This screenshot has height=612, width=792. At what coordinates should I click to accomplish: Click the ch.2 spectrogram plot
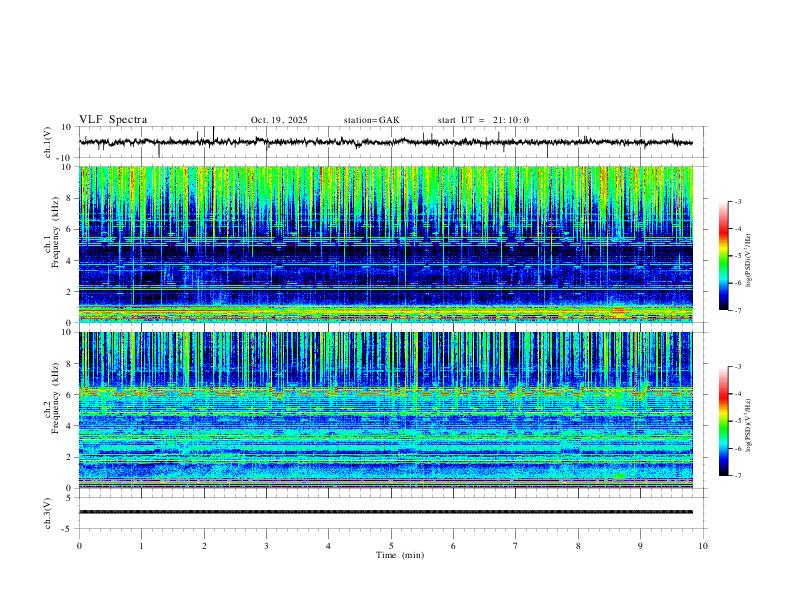pos(386,410)
